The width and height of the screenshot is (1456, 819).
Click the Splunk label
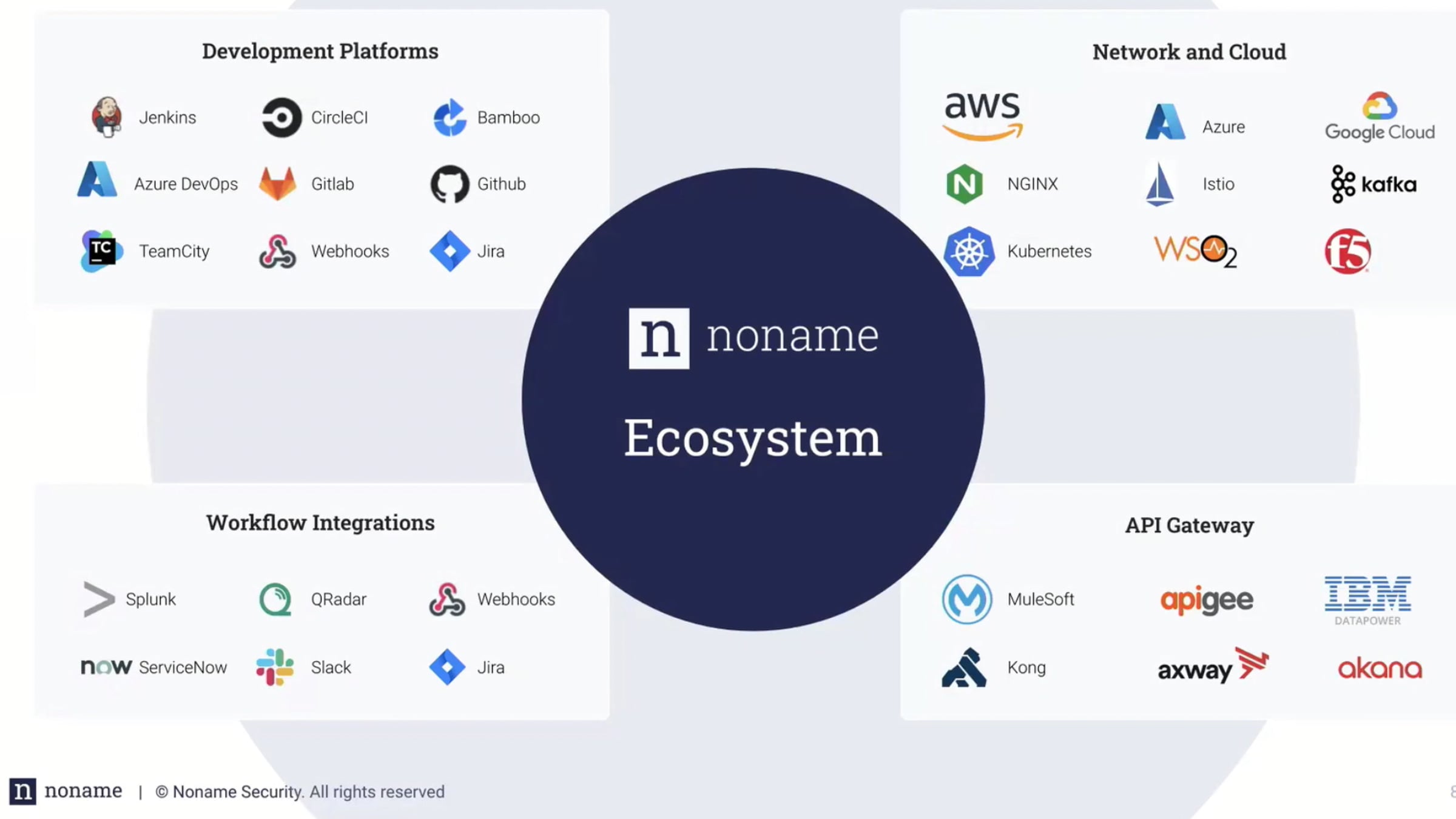tap(150, 599)
